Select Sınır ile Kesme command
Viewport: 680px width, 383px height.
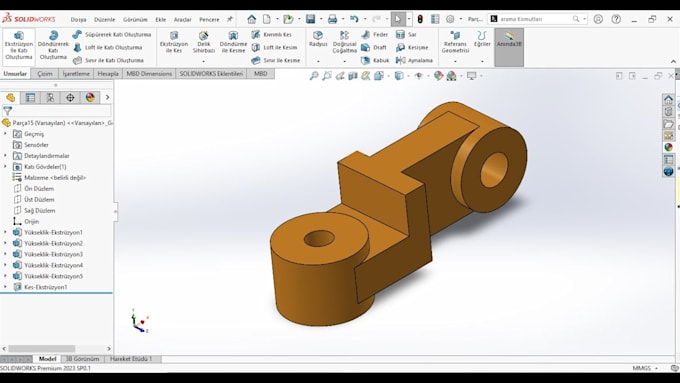pyautogui.click(x=276, y=60)
